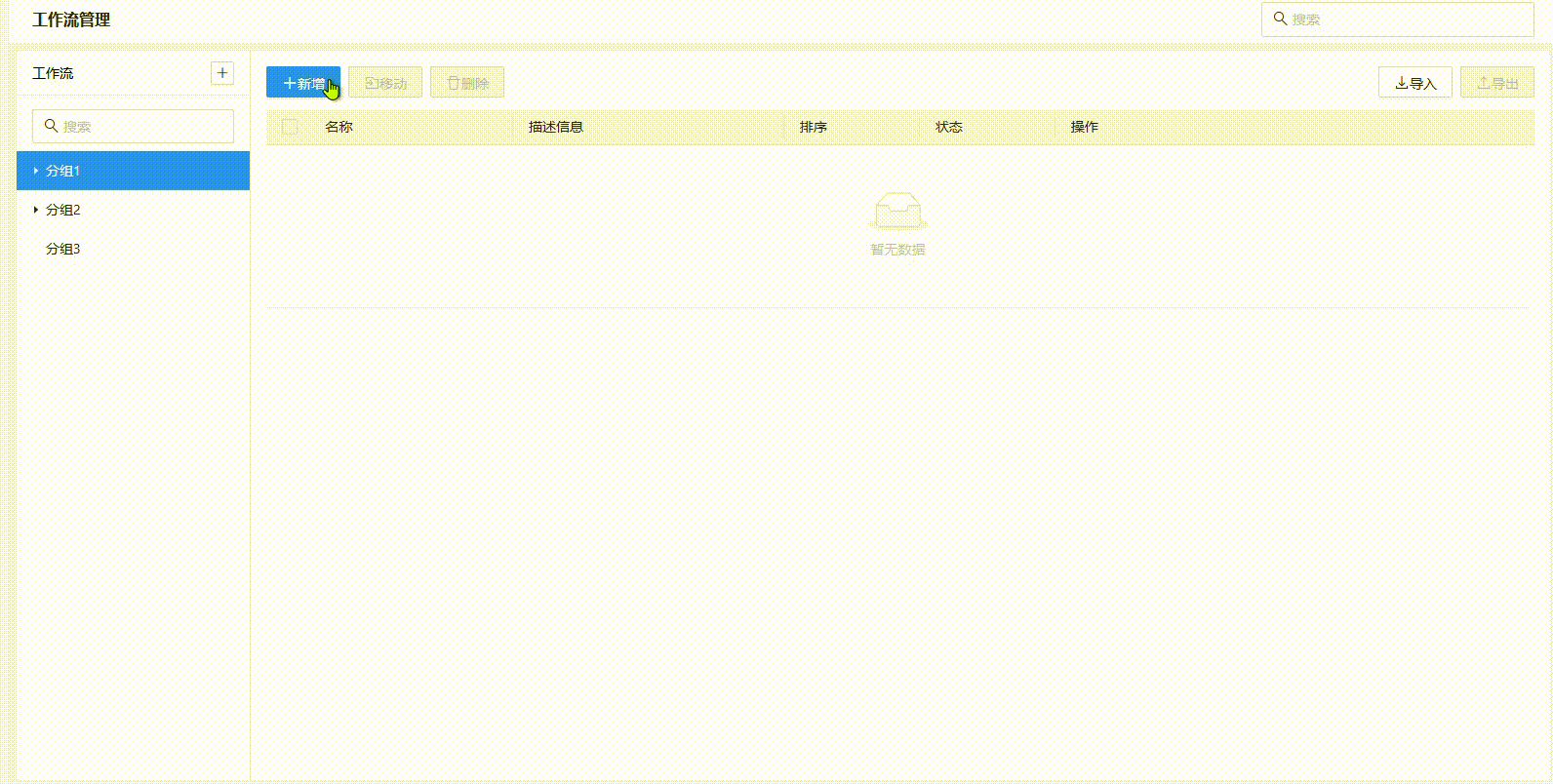The height and width of the screenshot is (784, 1553).
Task: Click the 导入 import button
Action: [1414, 83]
